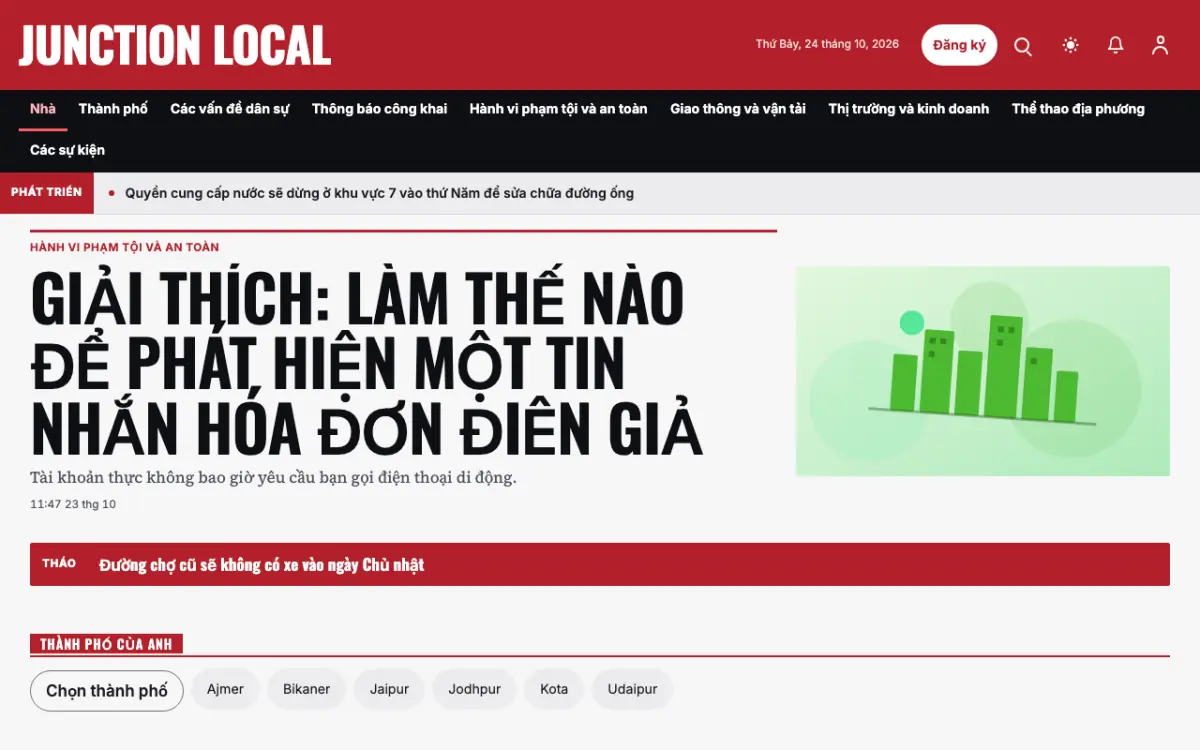
Task: Open Đường chợ cũ banner headline
Action: [262, 565]
